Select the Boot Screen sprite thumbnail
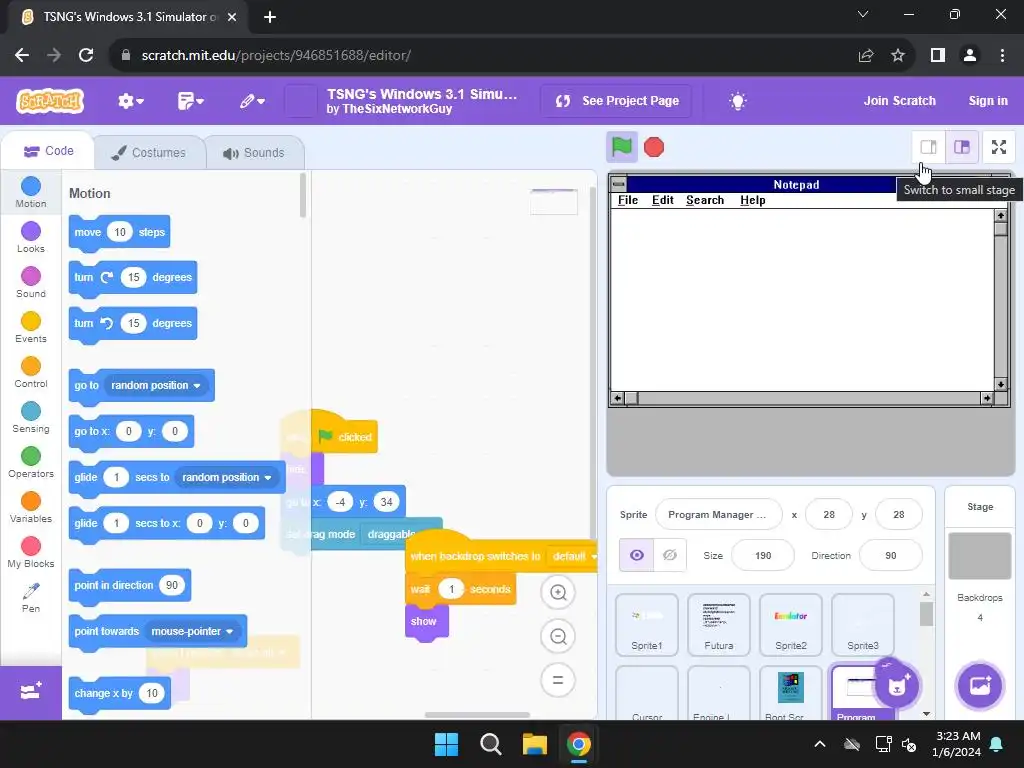The image size is (1024, 768). click(x=791, y=694)
